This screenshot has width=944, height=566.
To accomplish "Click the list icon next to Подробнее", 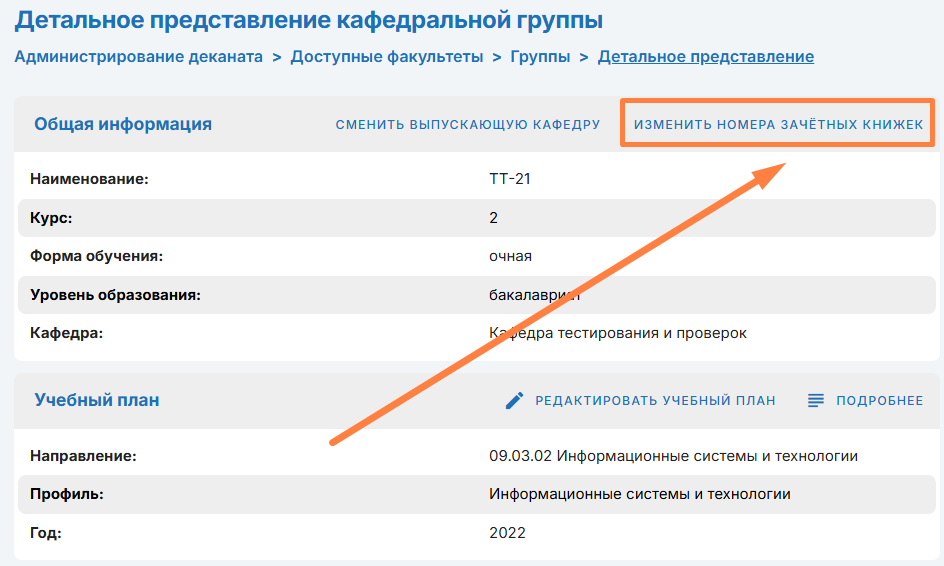I will (816, 401).
